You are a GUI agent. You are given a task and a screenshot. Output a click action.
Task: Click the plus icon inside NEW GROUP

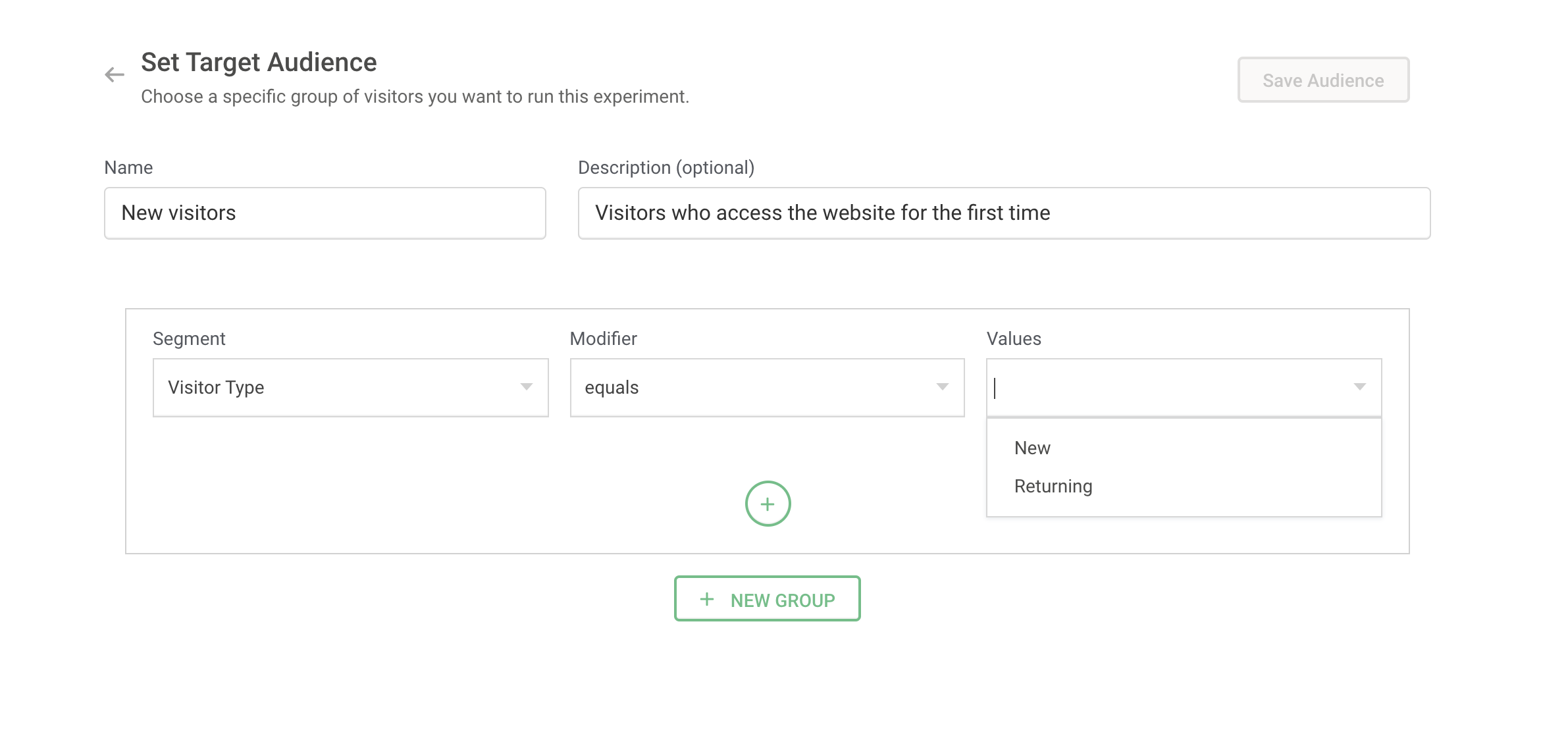coord(707,599)
